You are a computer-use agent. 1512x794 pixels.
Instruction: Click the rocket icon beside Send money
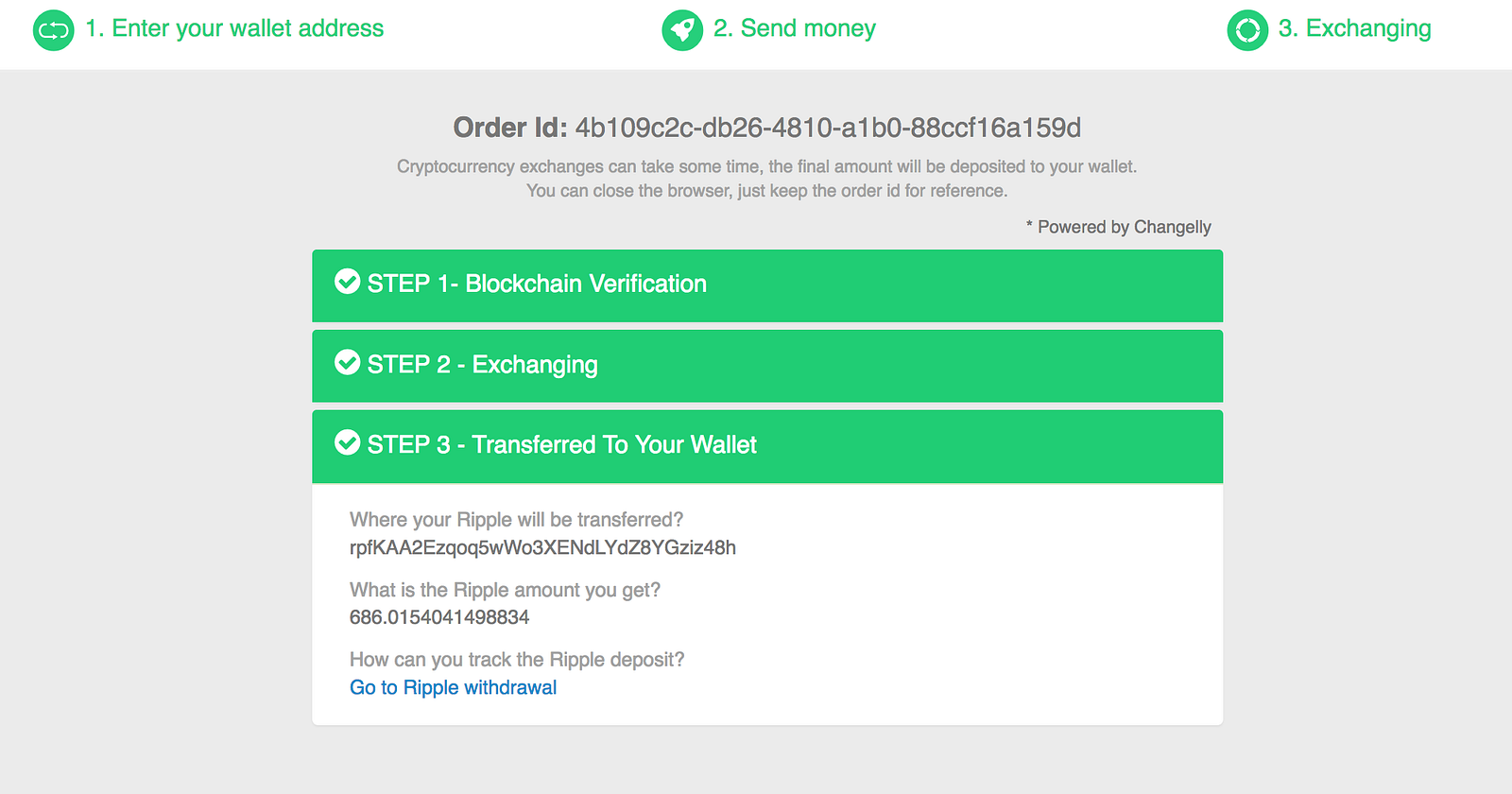point(682,30)
